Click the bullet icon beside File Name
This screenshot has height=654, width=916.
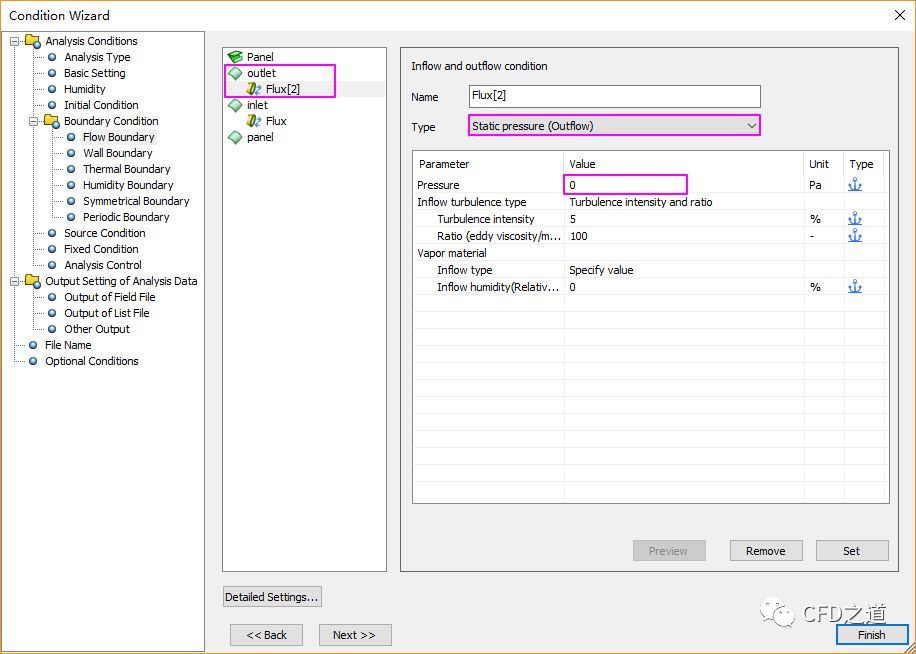tap(33, 345)
